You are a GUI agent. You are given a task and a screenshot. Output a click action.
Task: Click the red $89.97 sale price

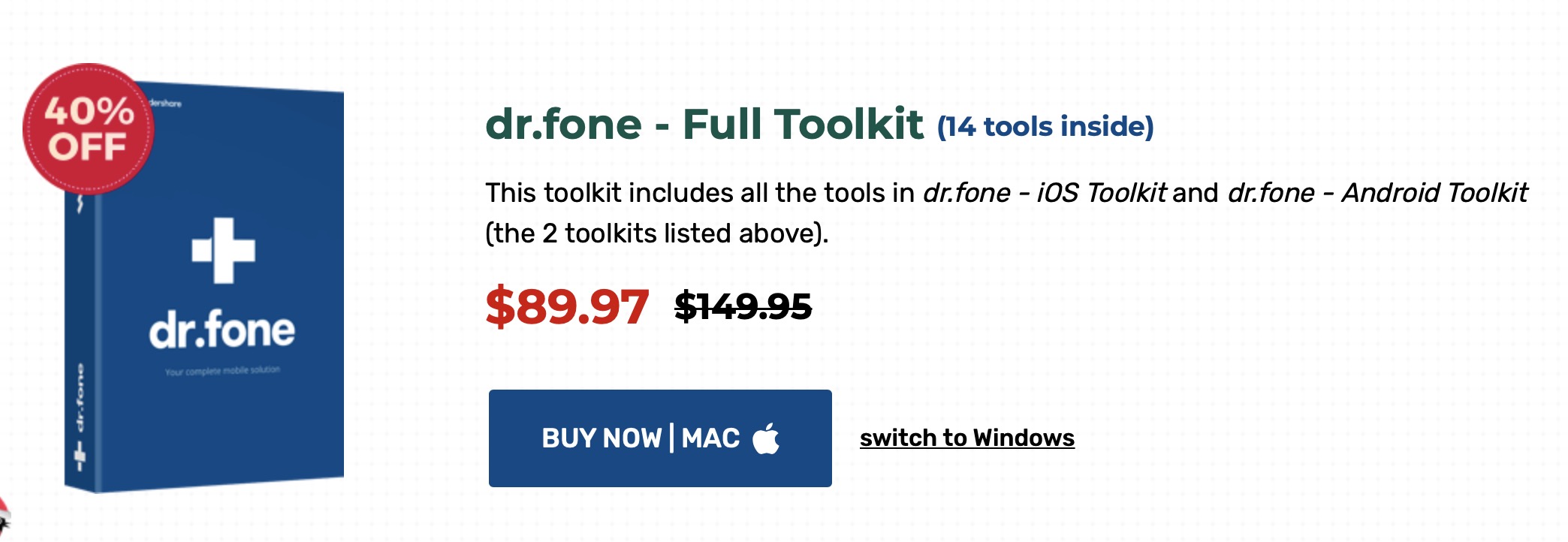click(x=567, y=306)
